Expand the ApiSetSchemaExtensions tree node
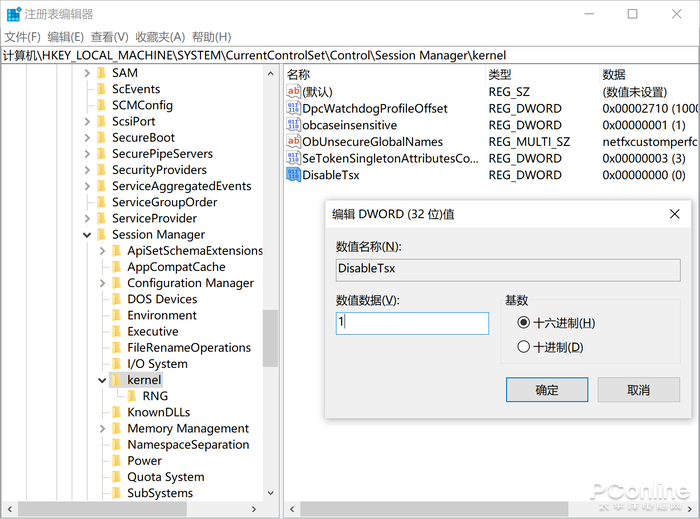700x519 pixels. coord(102,251)
